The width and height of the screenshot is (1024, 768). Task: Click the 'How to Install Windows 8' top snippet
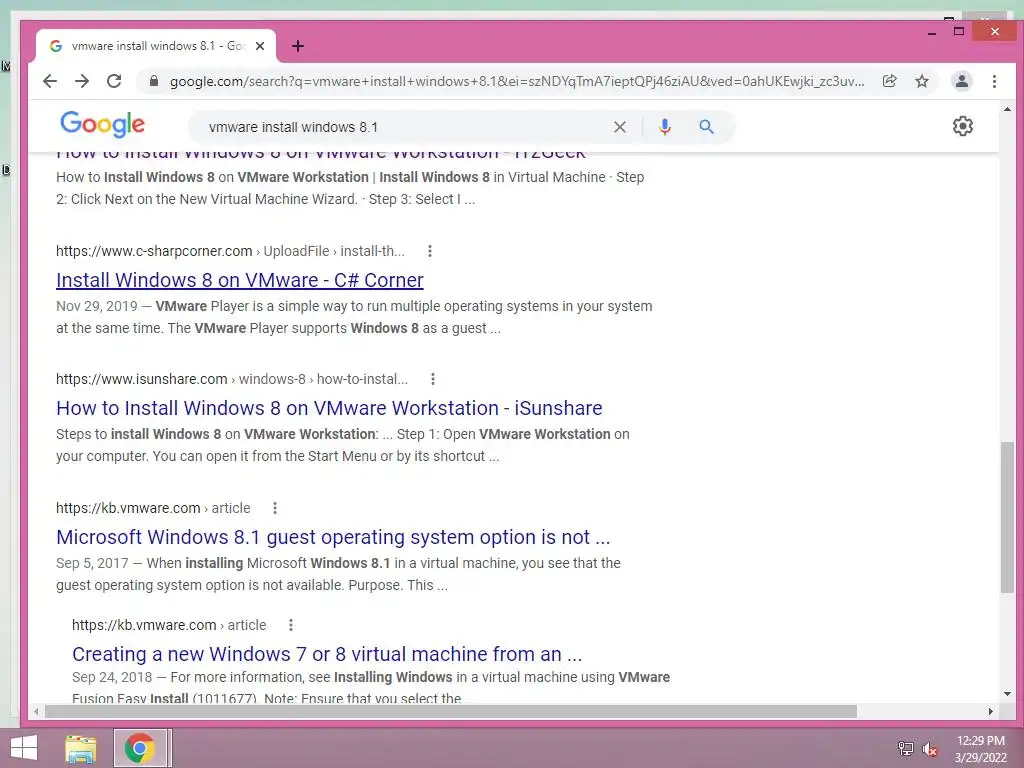[350, 188]
